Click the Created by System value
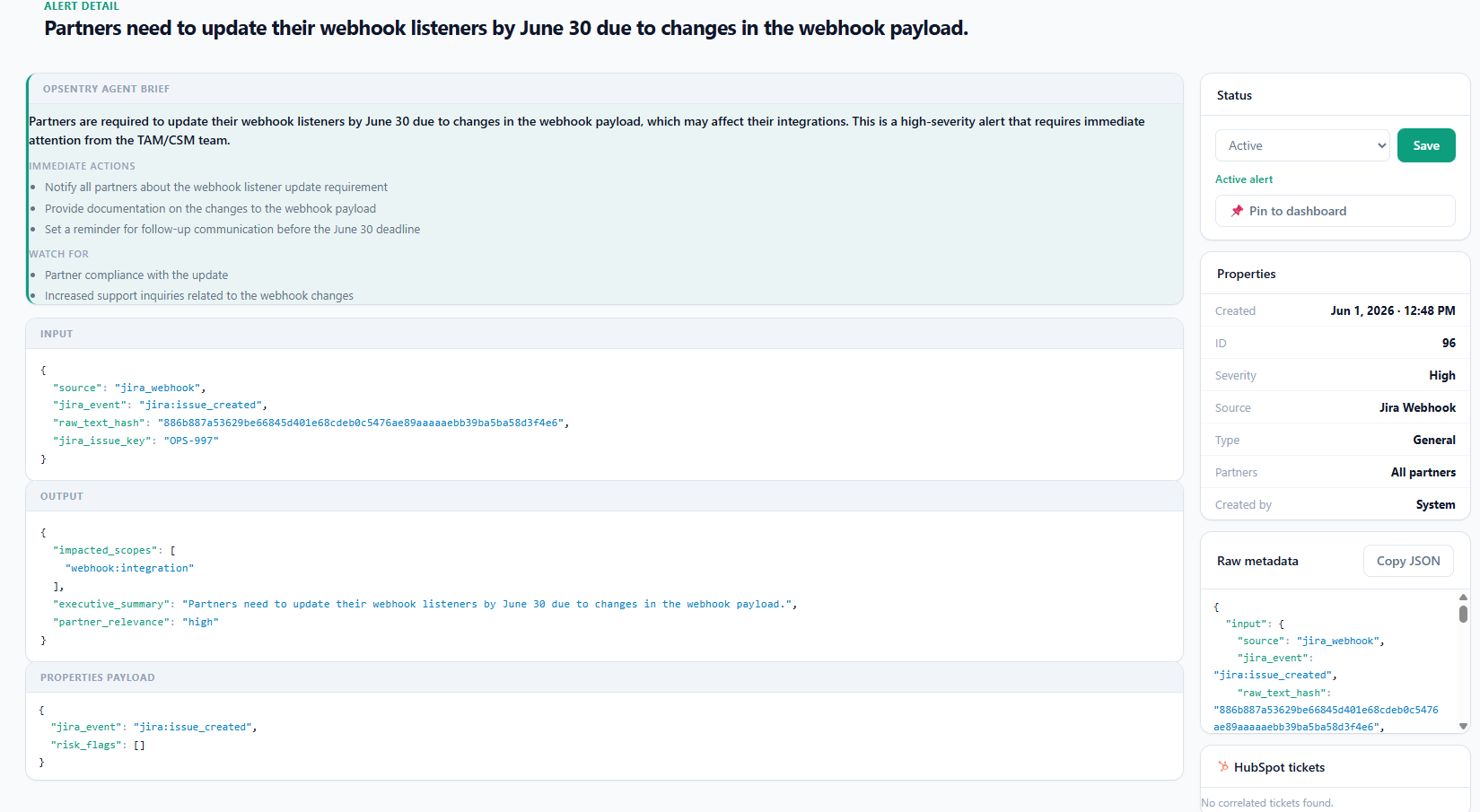The width and height of the screenshot is (1480, 812). coord(1436,504)
